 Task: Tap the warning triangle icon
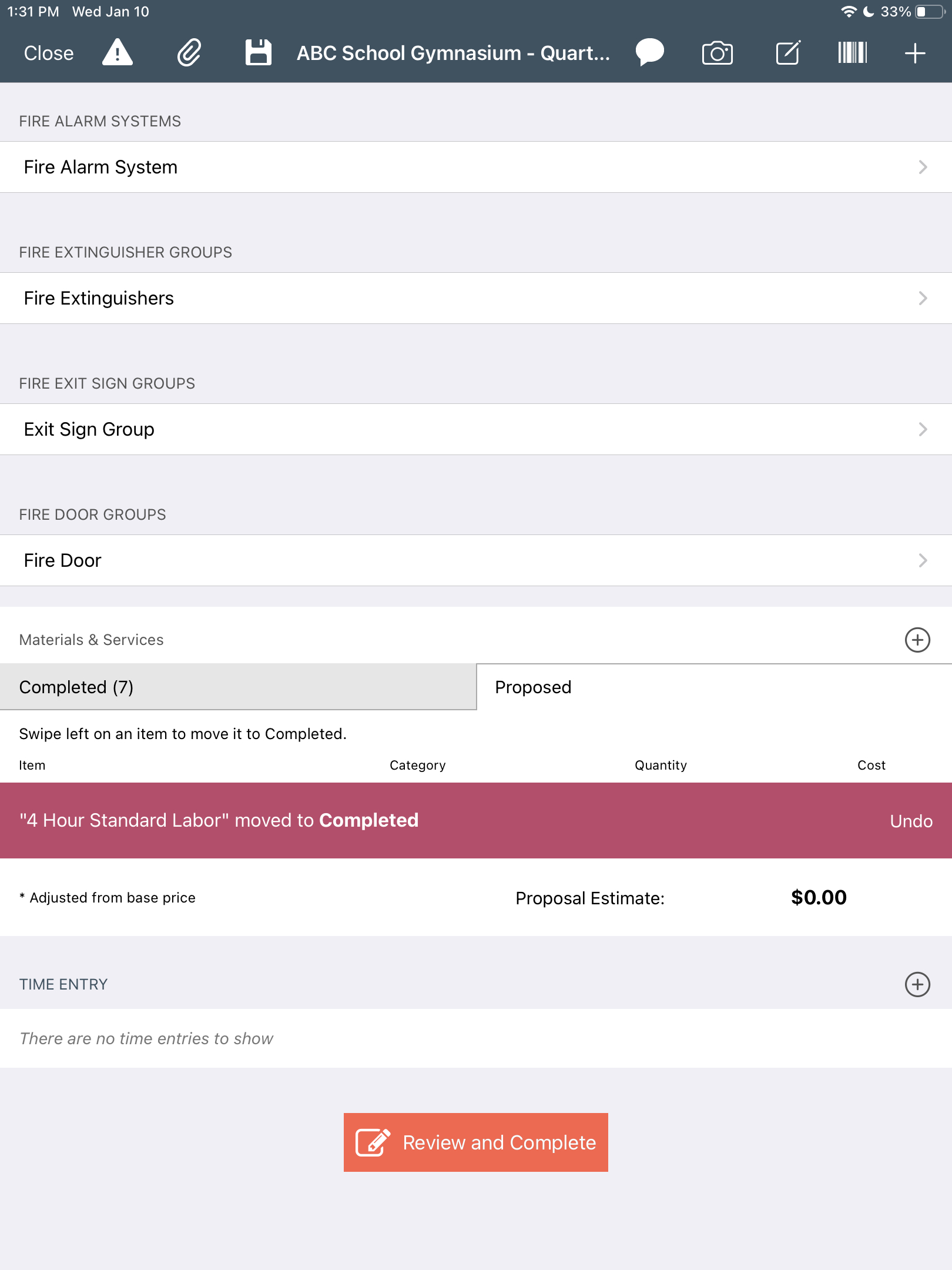click(118, 53)
